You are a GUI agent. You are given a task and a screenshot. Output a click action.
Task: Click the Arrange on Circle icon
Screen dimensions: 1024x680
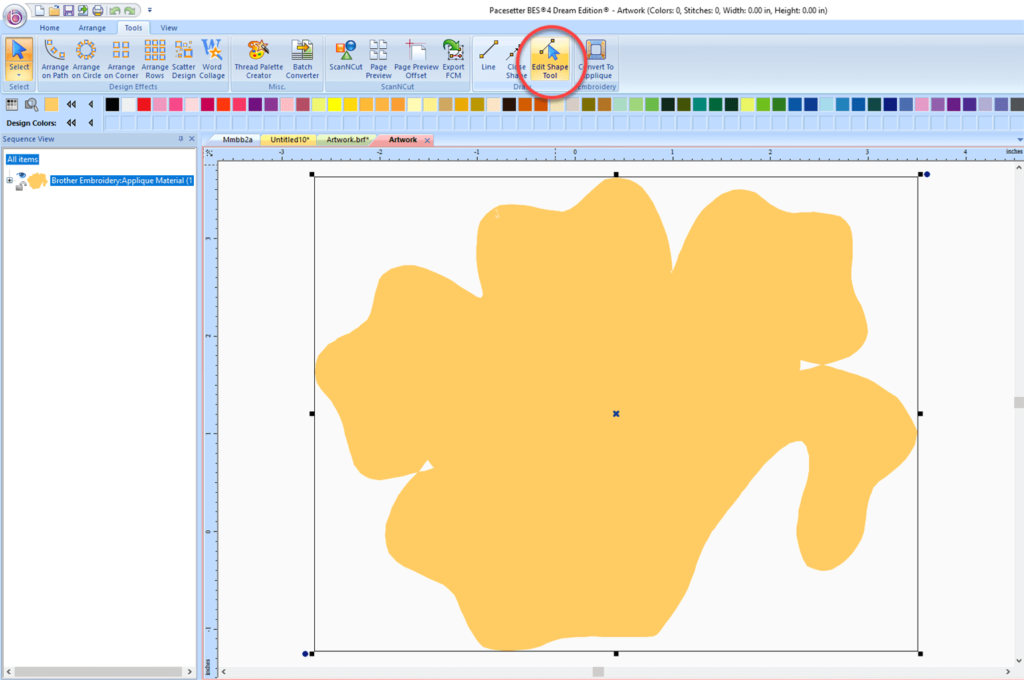[x=86, y=55]
